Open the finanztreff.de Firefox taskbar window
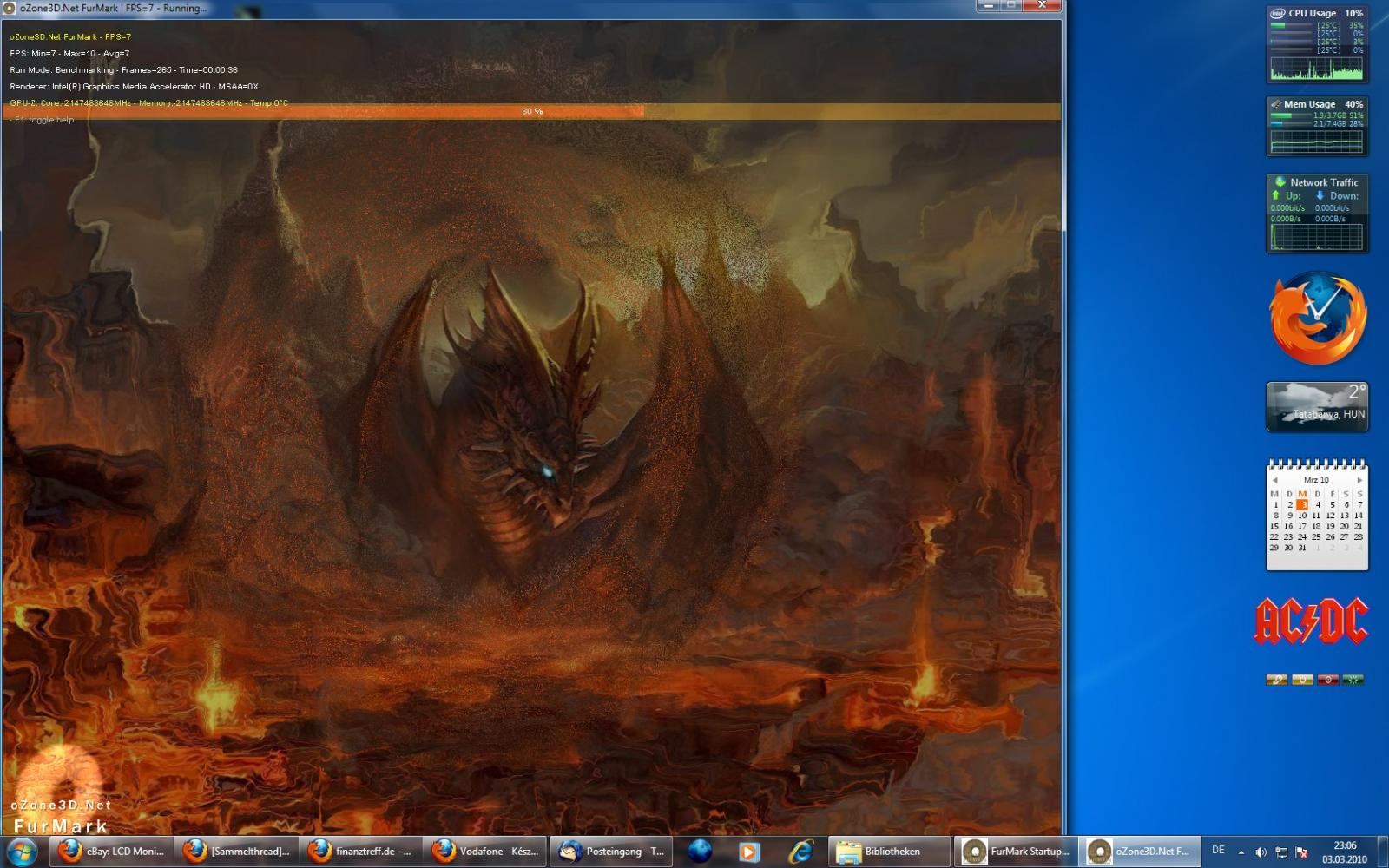The image size is (1389, 868). pyautogui.click(x=360, y=852)
